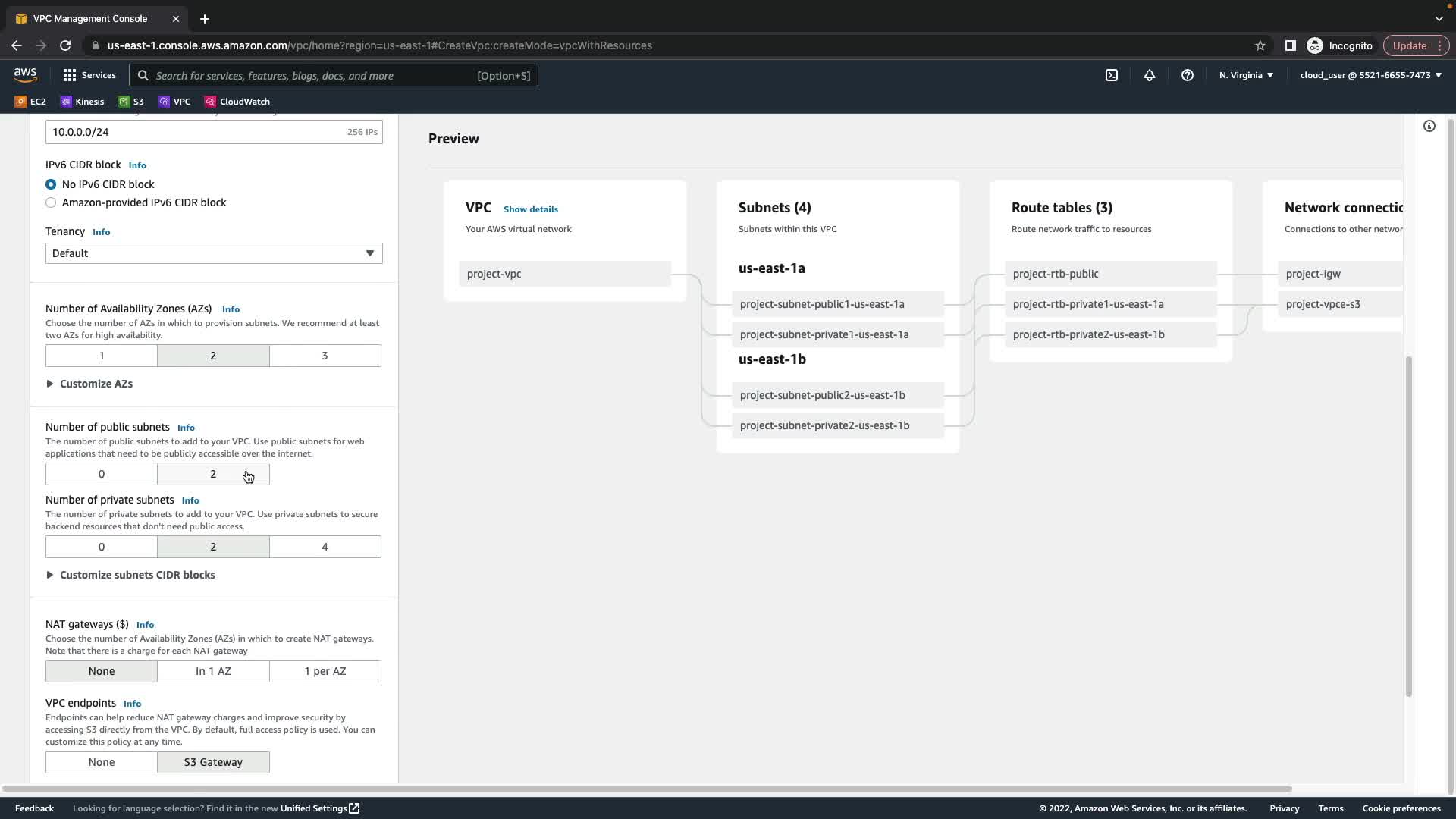Screen dimensions: 1456x819
Task: Open the CloudWatch favorites shortcut
Action: click(237, 101)
